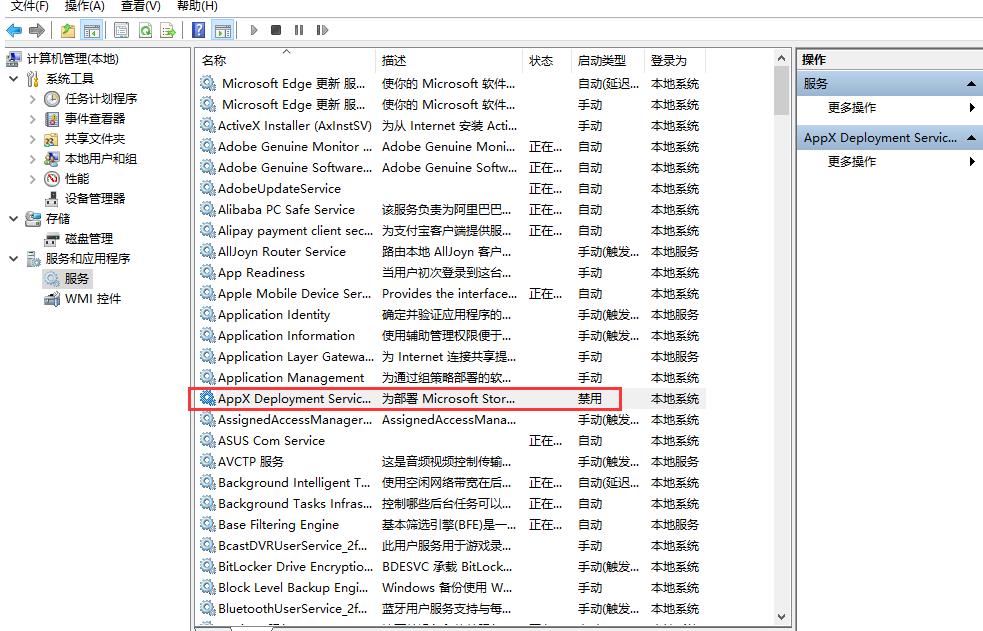Click the 共享文件夹 icon in tree
The image size is (983, 631).
[51, 139]
